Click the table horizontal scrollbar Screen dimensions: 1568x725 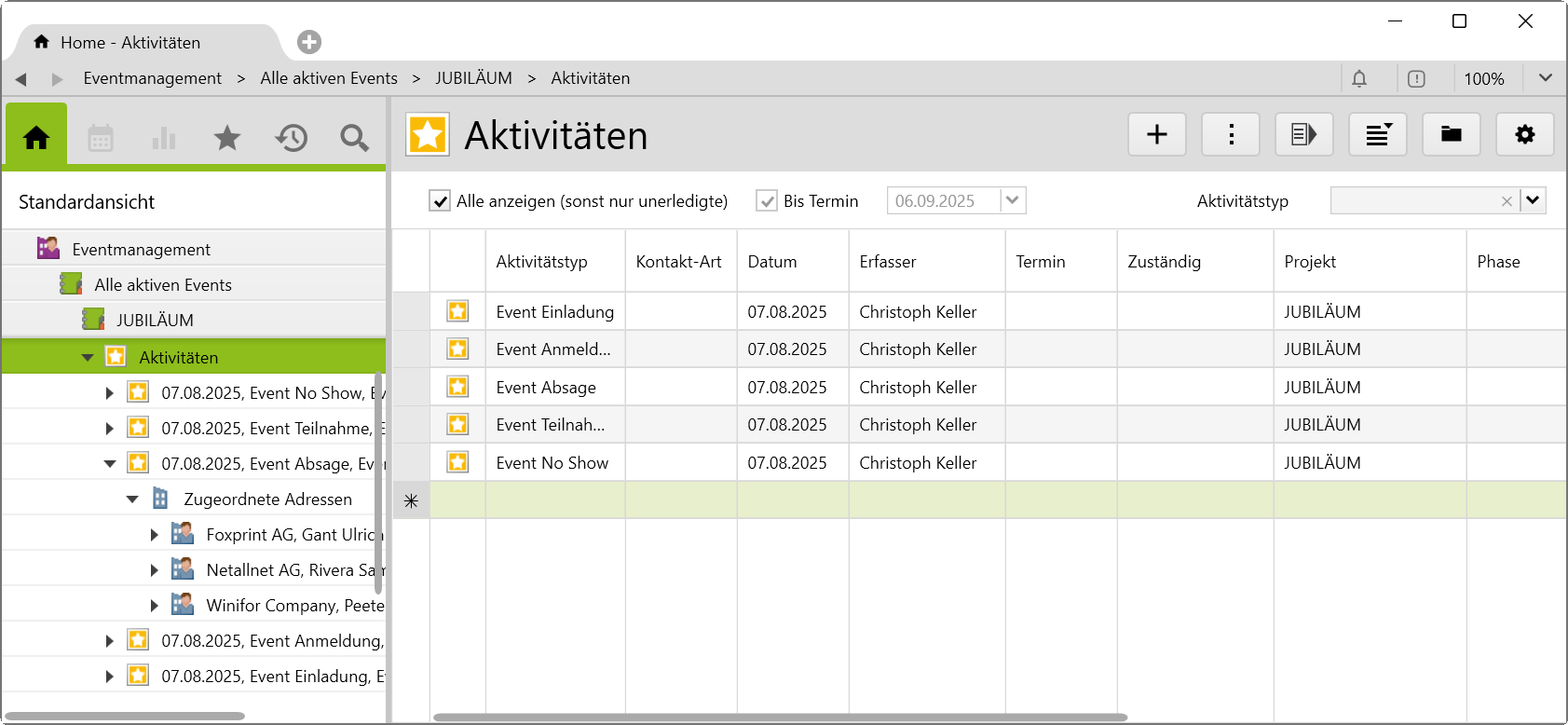(781, 718)
